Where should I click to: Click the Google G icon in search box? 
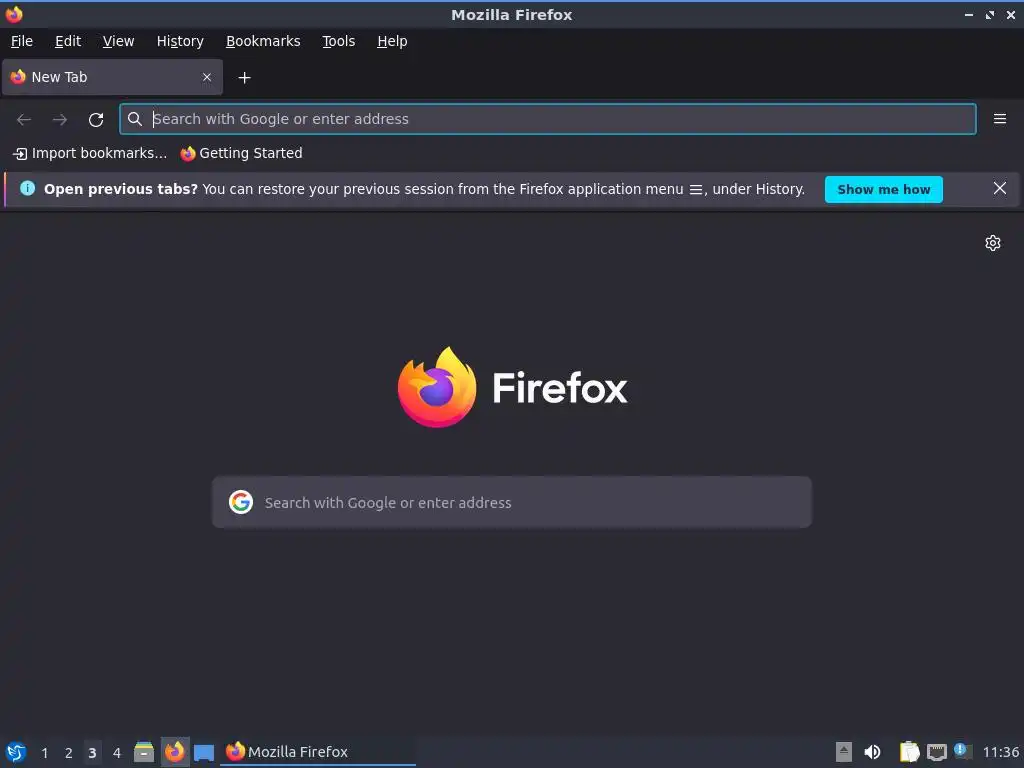(241, 502)
